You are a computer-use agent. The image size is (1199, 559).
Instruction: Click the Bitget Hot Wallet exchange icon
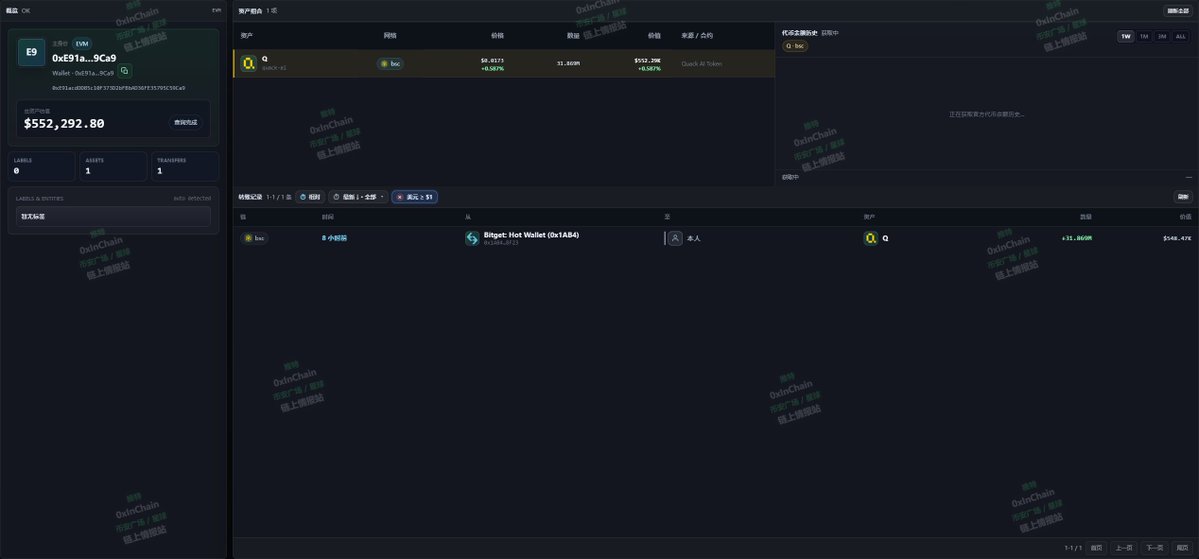(473, 239)
